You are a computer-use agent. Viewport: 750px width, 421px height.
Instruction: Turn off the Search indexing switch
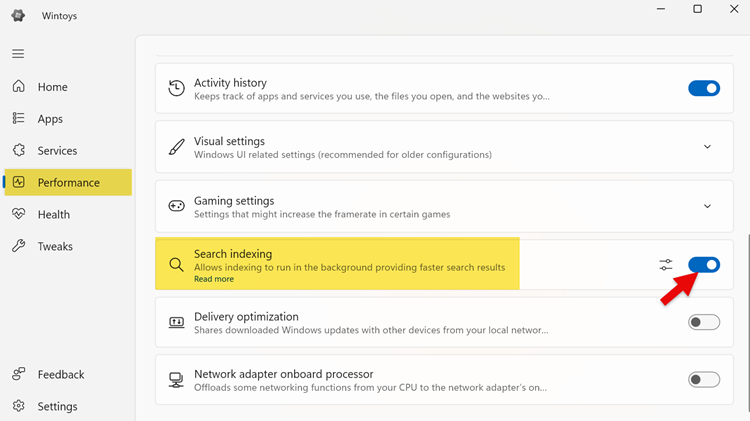tap(704, 265)
